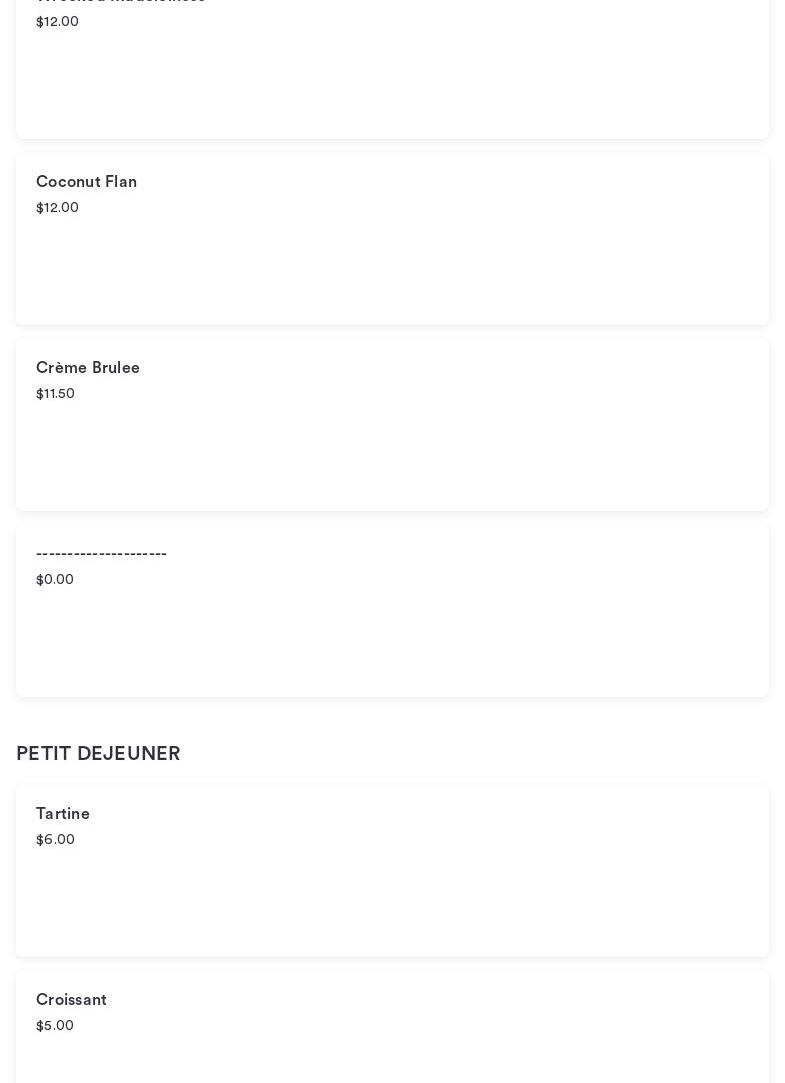Click the $6.00 Tartine price
Screen dimensions: 785x1083
click(55, 840)
